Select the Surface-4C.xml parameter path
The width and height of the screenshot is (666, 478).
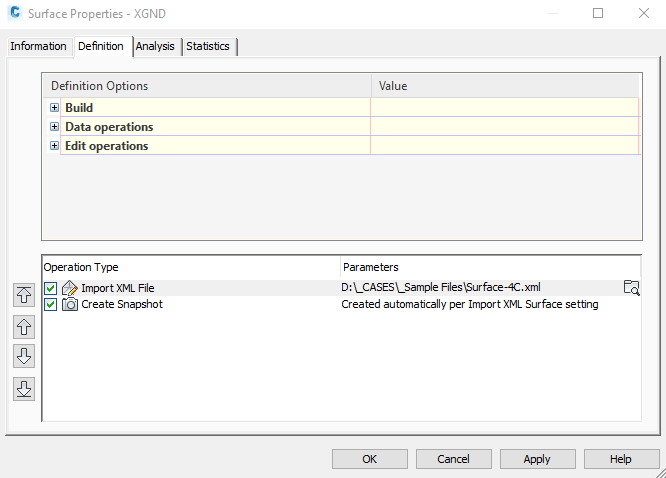tap(441, 288)
